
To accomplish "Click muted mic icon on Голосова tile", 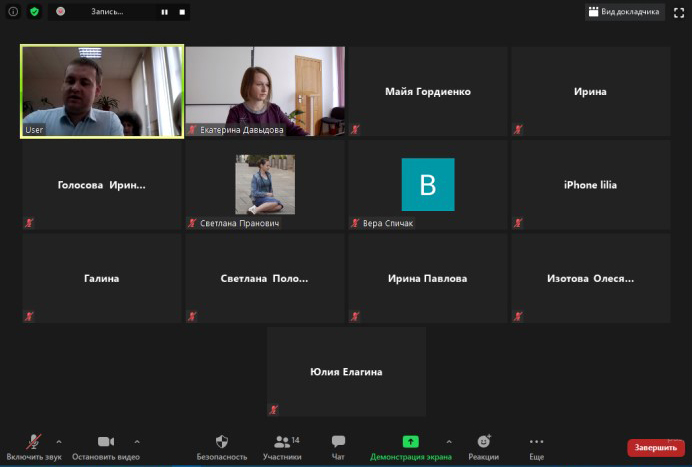I will click(x=29, y=223).
